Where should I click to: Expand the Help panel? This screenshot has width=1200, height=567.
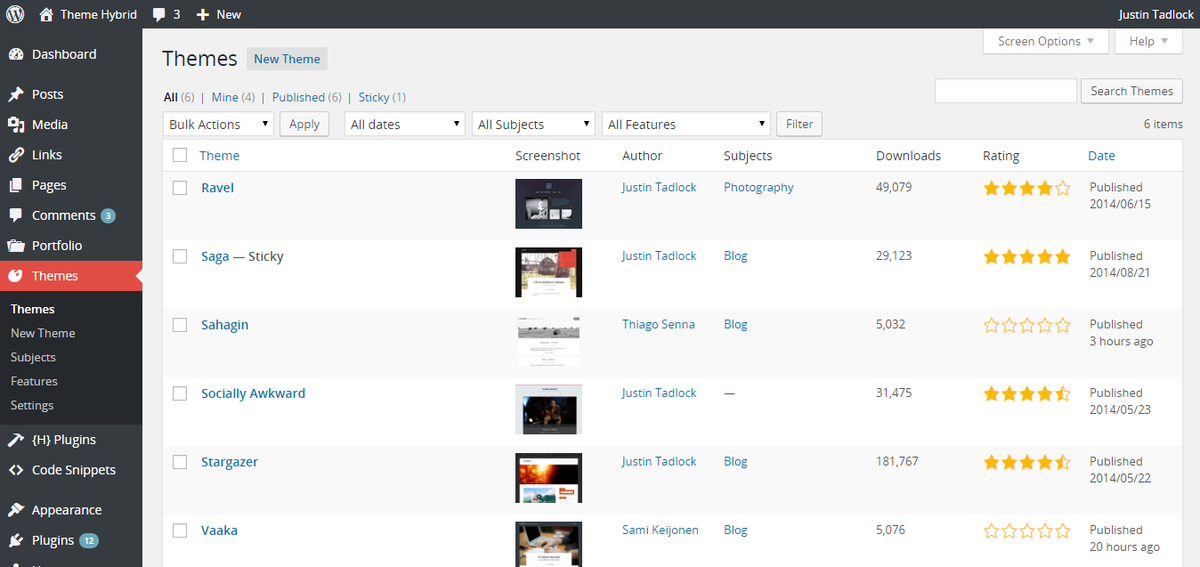pos(1148,41)
